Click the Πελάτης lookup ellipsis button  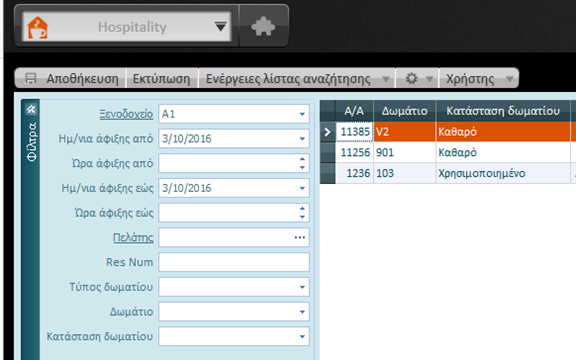point(300,238)
